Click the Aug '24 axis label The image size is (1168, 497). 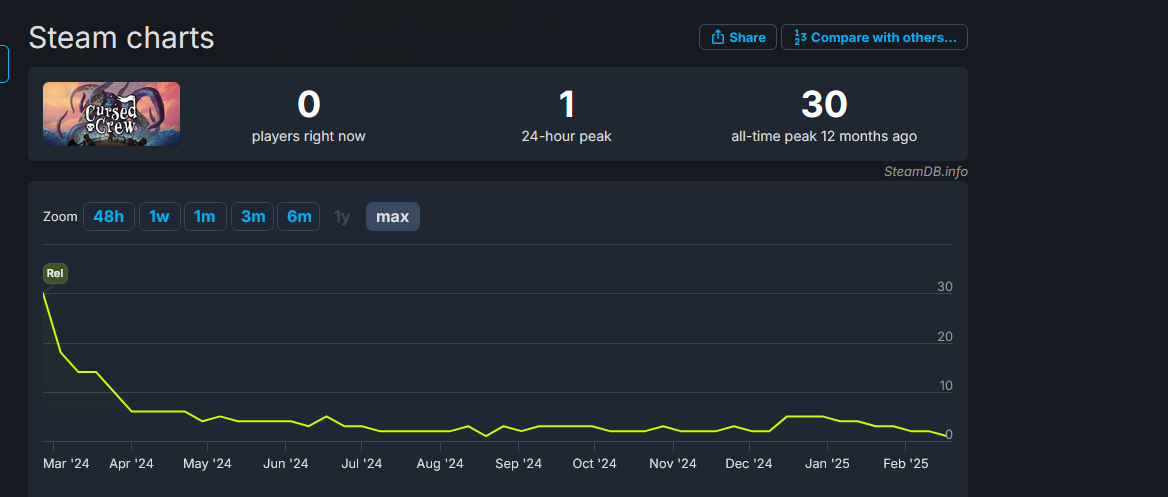(440, 463)
